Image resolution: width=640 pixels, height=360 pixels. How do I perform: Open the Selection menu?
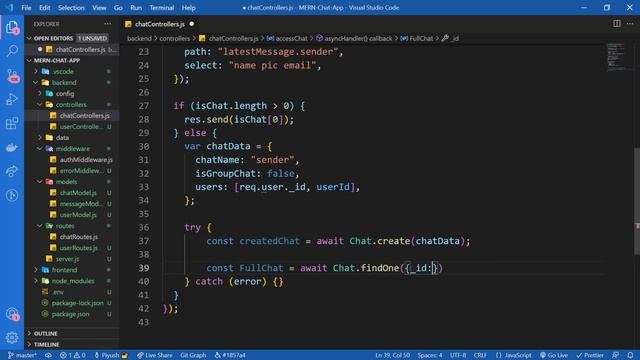pos(71,8)
